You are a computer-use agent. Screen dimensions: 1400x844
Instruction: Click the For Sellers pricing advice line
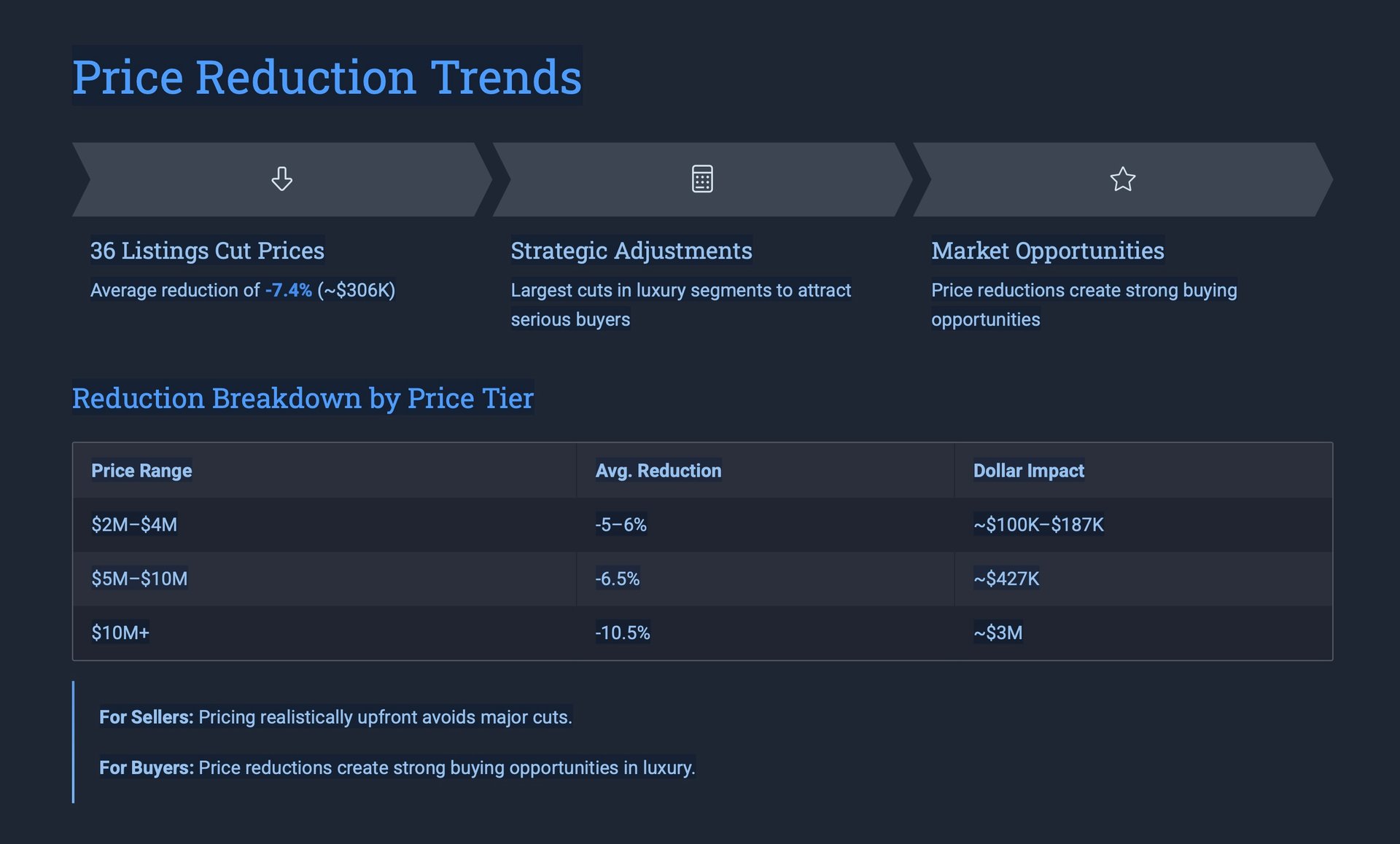point(335,717)
